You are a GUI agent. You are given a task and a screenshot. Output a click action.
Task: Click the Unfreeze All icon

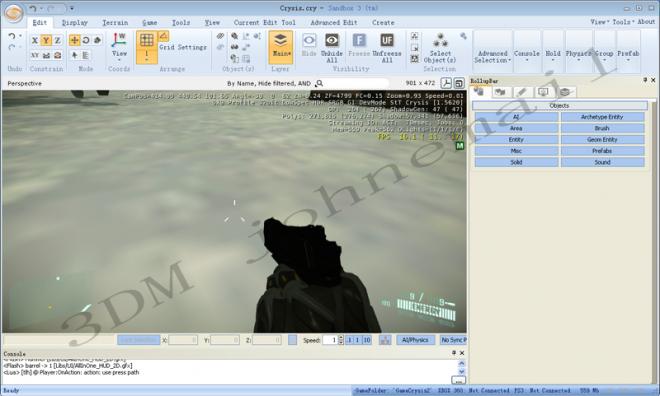pos(387,40)
